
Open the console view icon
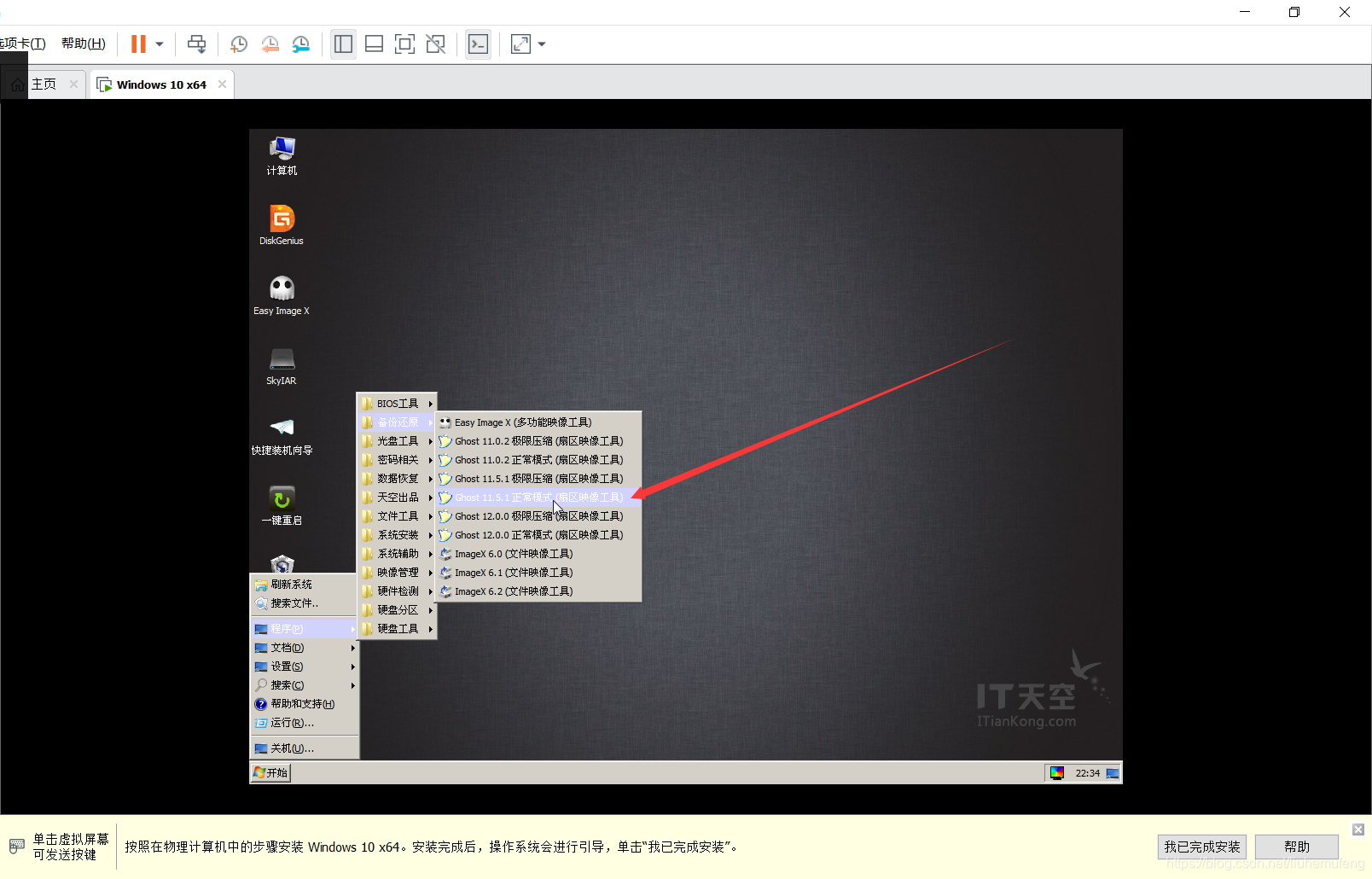tap(478, 44)
